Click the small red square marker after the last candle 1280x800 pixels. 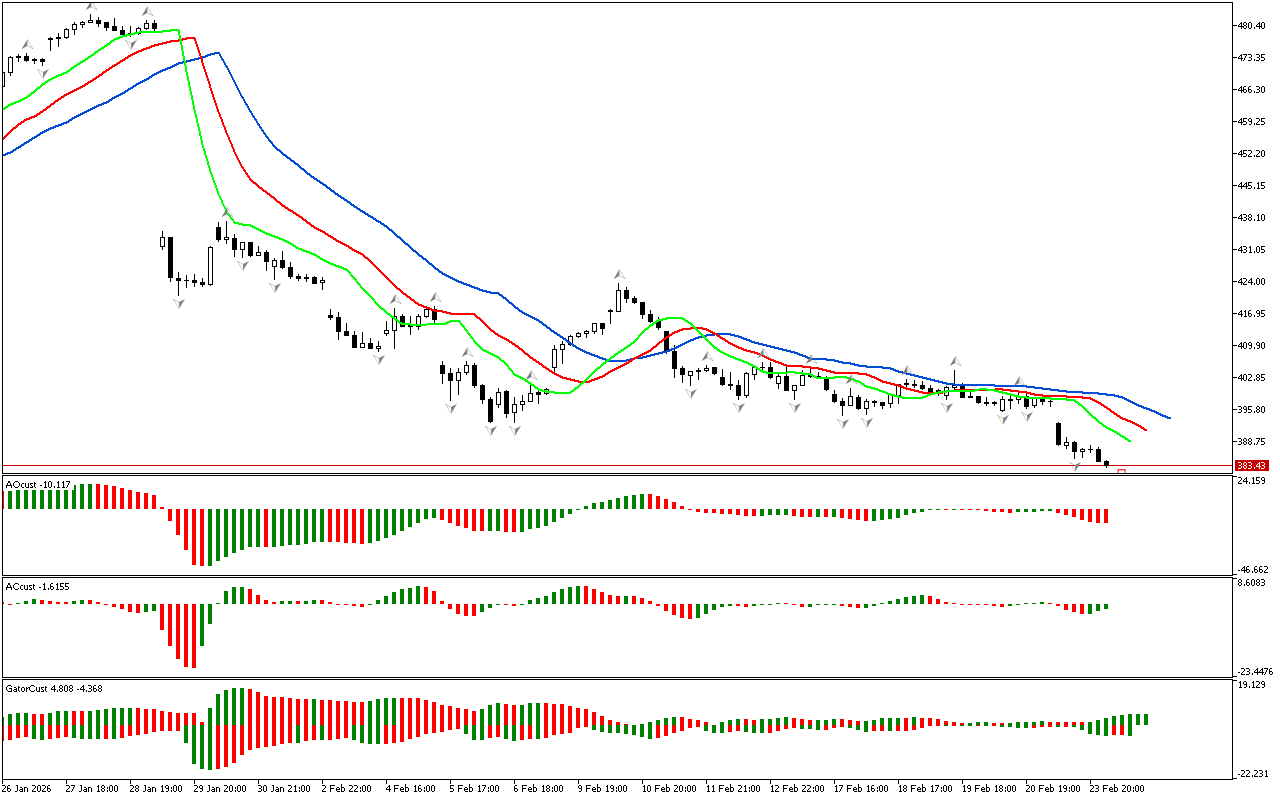click(1122, 471)
